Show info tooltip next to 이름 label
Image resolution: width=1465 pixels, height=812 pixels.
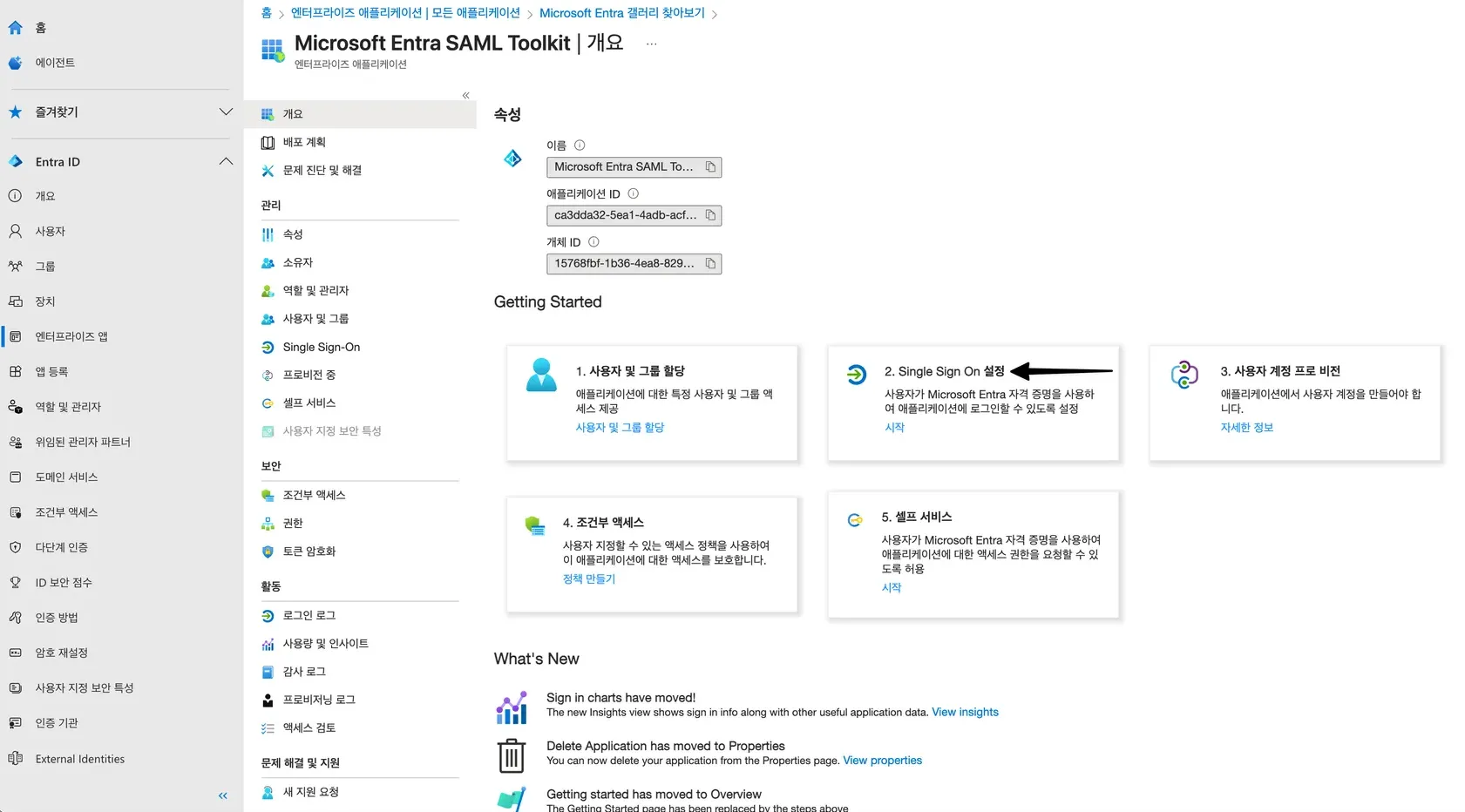(580, 145)
